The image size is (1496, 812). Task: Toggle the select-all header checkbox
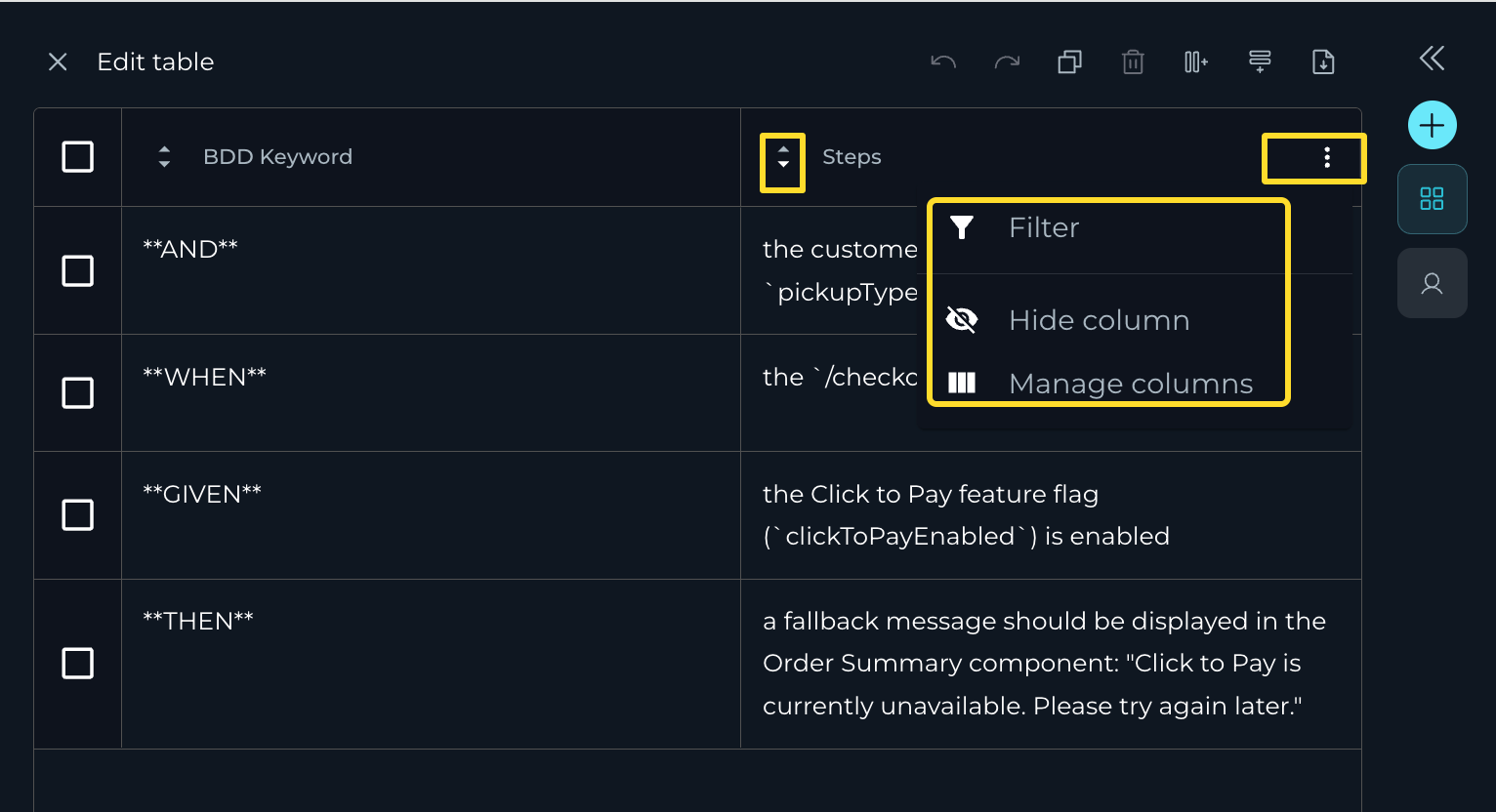pyautogui.click(x=78, y=156)
